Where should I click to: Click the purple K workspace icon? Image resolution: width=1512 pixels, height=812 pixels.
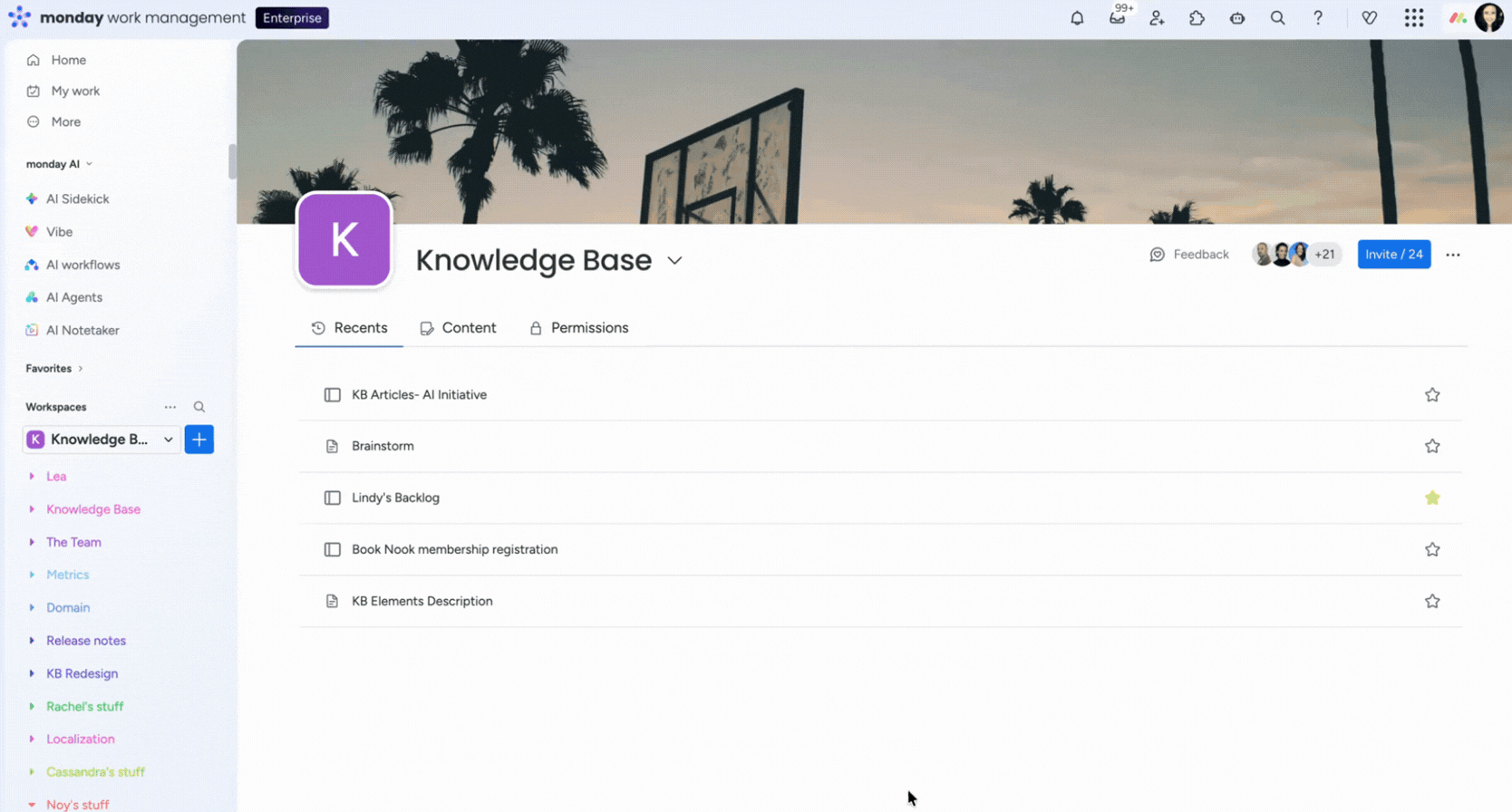click(344, 240)
